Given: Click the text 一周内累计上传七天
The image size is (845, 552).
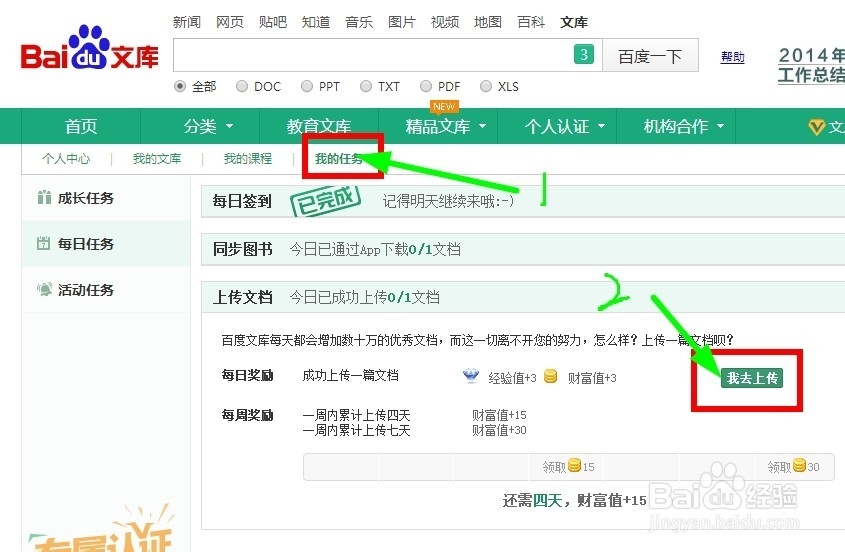Looking at the screenshot, I should coord(356,430).
